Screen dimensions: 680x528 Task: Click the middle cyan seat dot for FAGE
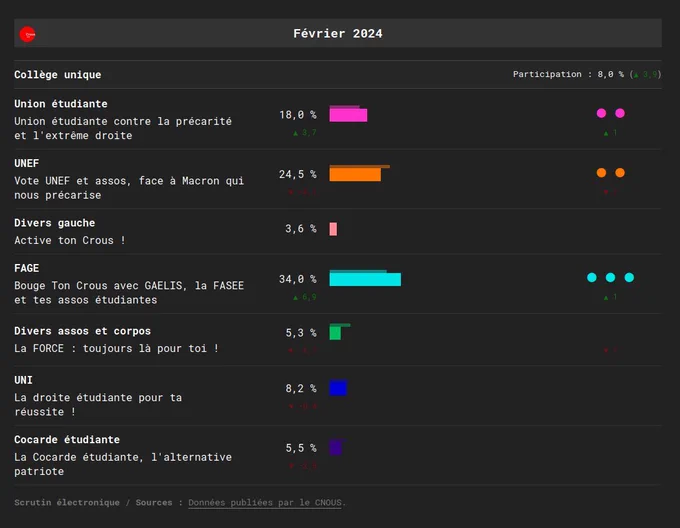610,277
